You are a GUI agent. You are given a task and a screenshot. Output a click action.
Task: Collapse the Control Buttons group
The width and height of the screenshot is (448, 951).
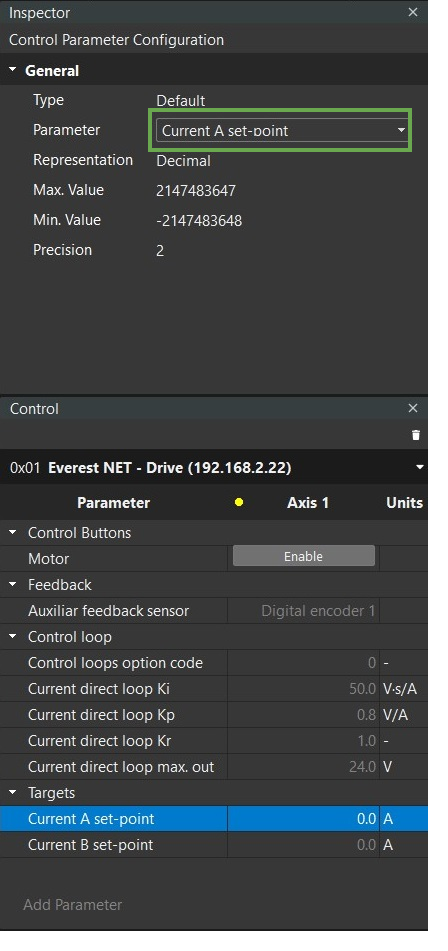coord(13,533)
